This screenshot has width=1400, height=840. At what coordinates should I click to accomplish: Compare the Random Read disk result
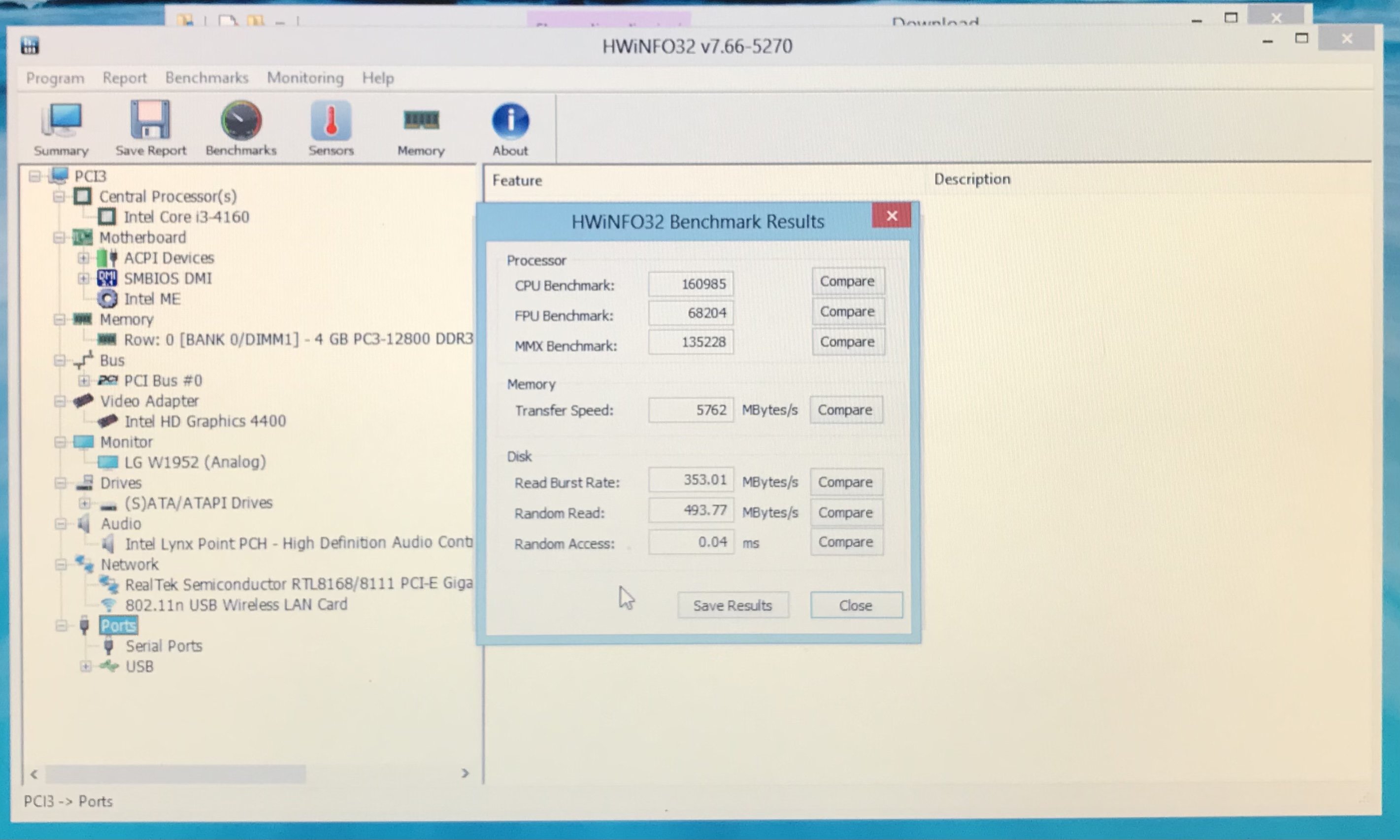(x=845, y=512)
